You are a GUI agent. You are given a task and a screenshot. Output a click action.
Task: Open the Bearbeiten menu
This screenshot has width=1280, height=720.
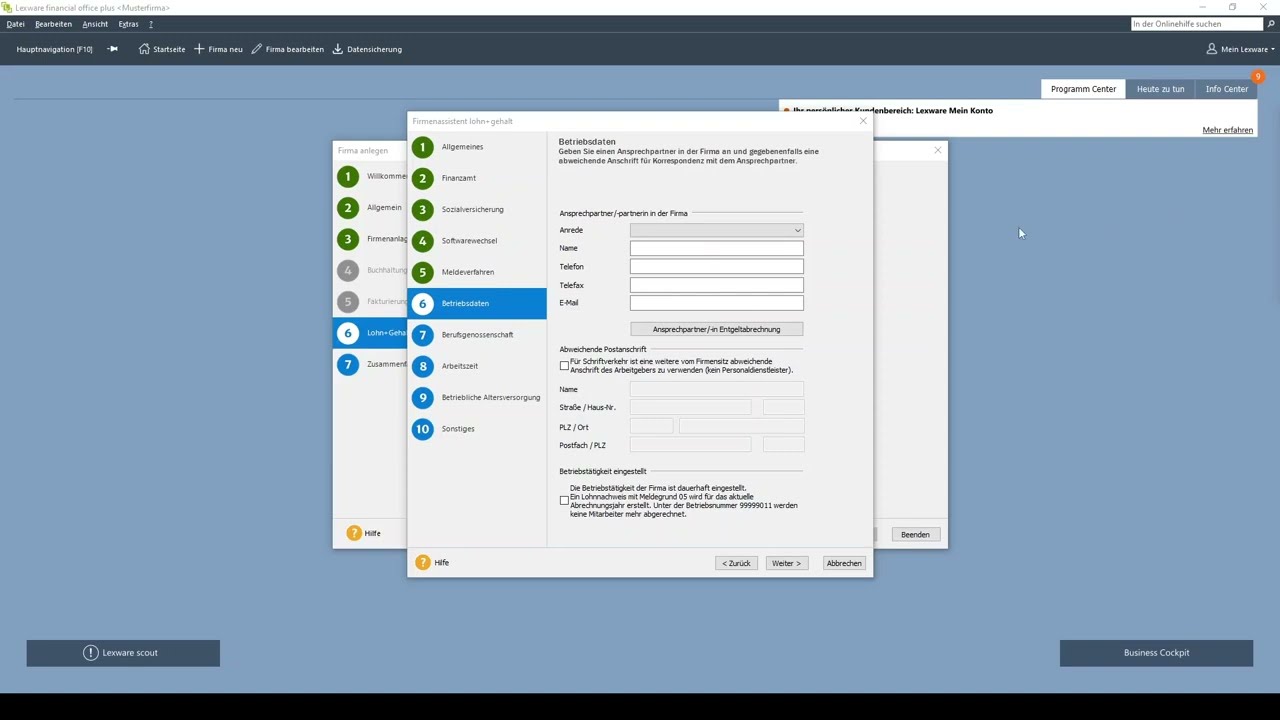53,24
